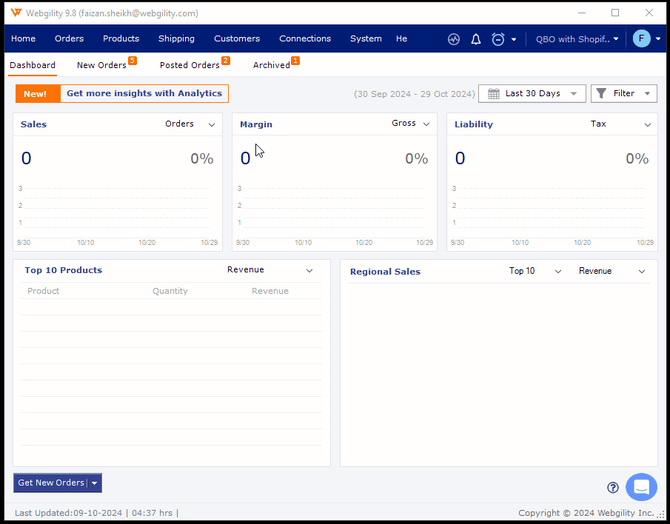This screenshot has height=524, width=670.
Task: Click the help question mark icon
Action: click(x=613, y=488)
